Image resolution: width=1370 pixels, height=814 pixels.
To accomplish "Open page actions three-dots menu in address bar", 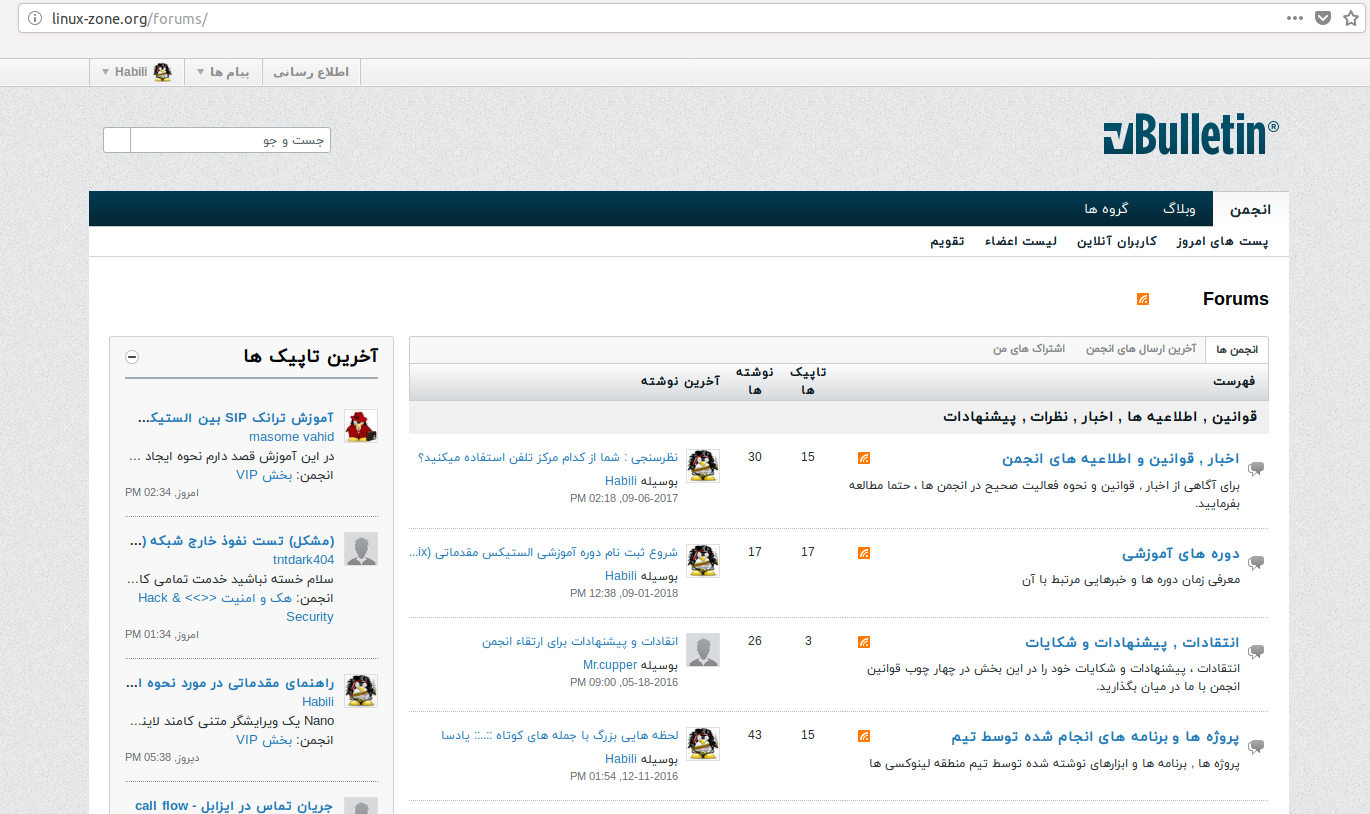I will 1294,18.
